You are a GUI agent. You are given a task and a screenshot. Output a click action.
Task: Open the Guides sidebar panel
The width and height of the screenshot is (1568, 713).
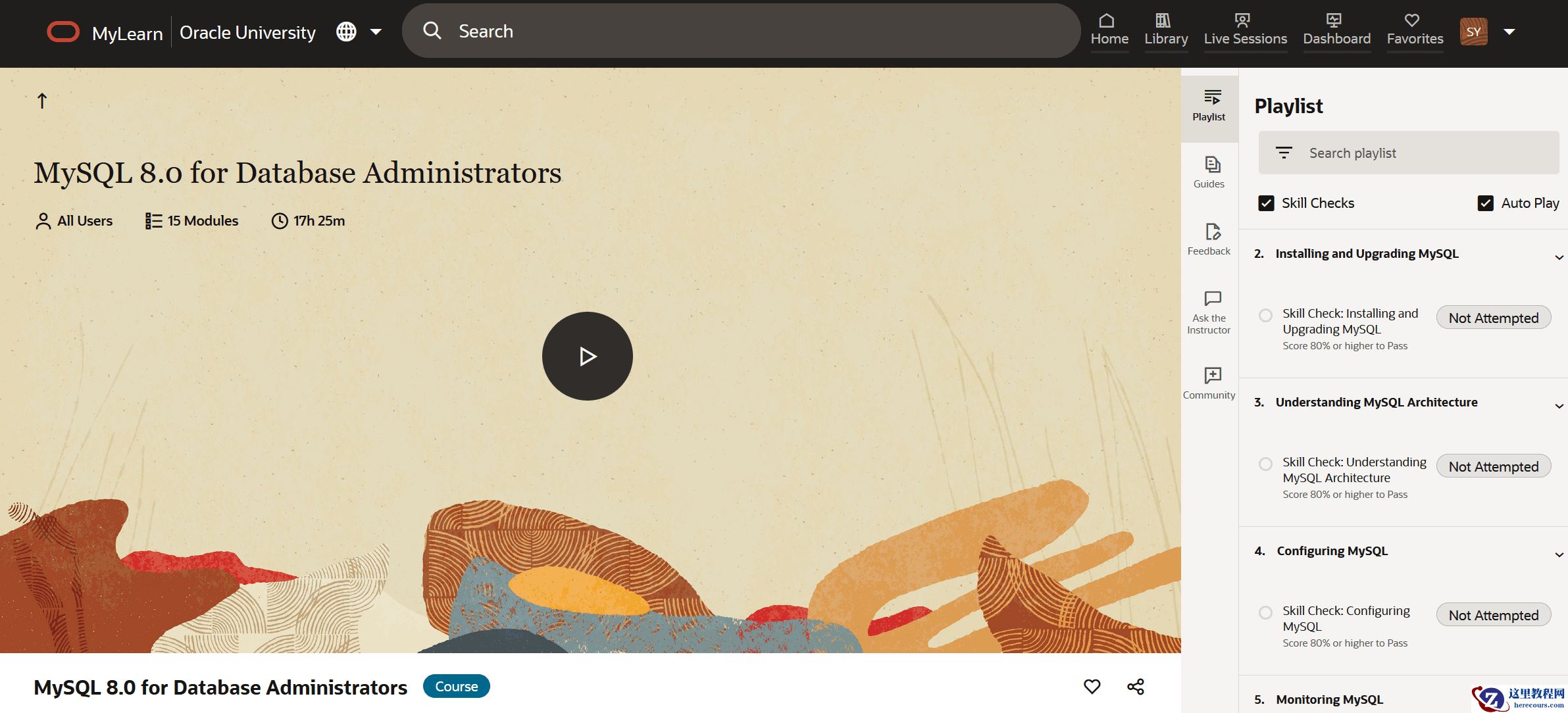[1209, 173]
